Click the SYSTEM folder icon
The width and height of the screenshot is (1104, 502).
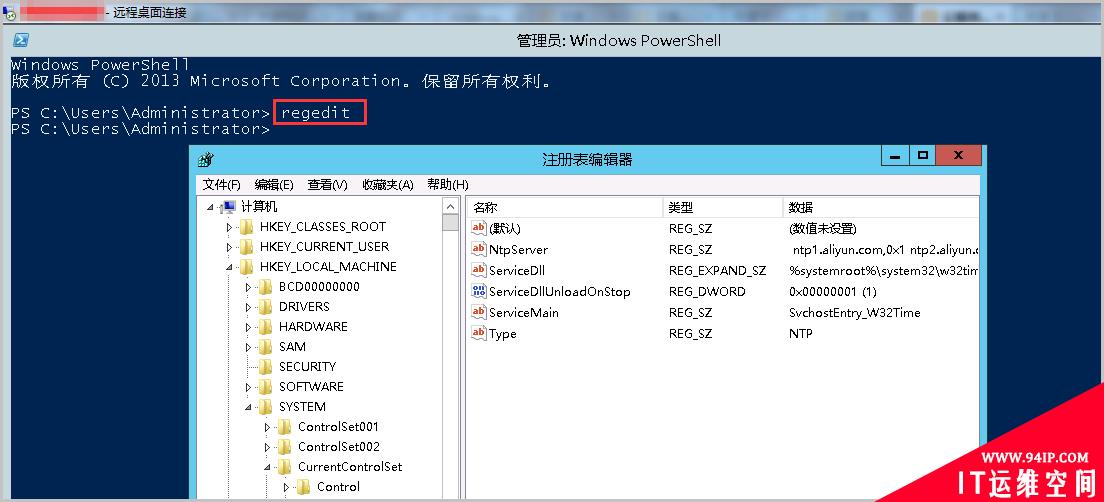click(265, 407)
